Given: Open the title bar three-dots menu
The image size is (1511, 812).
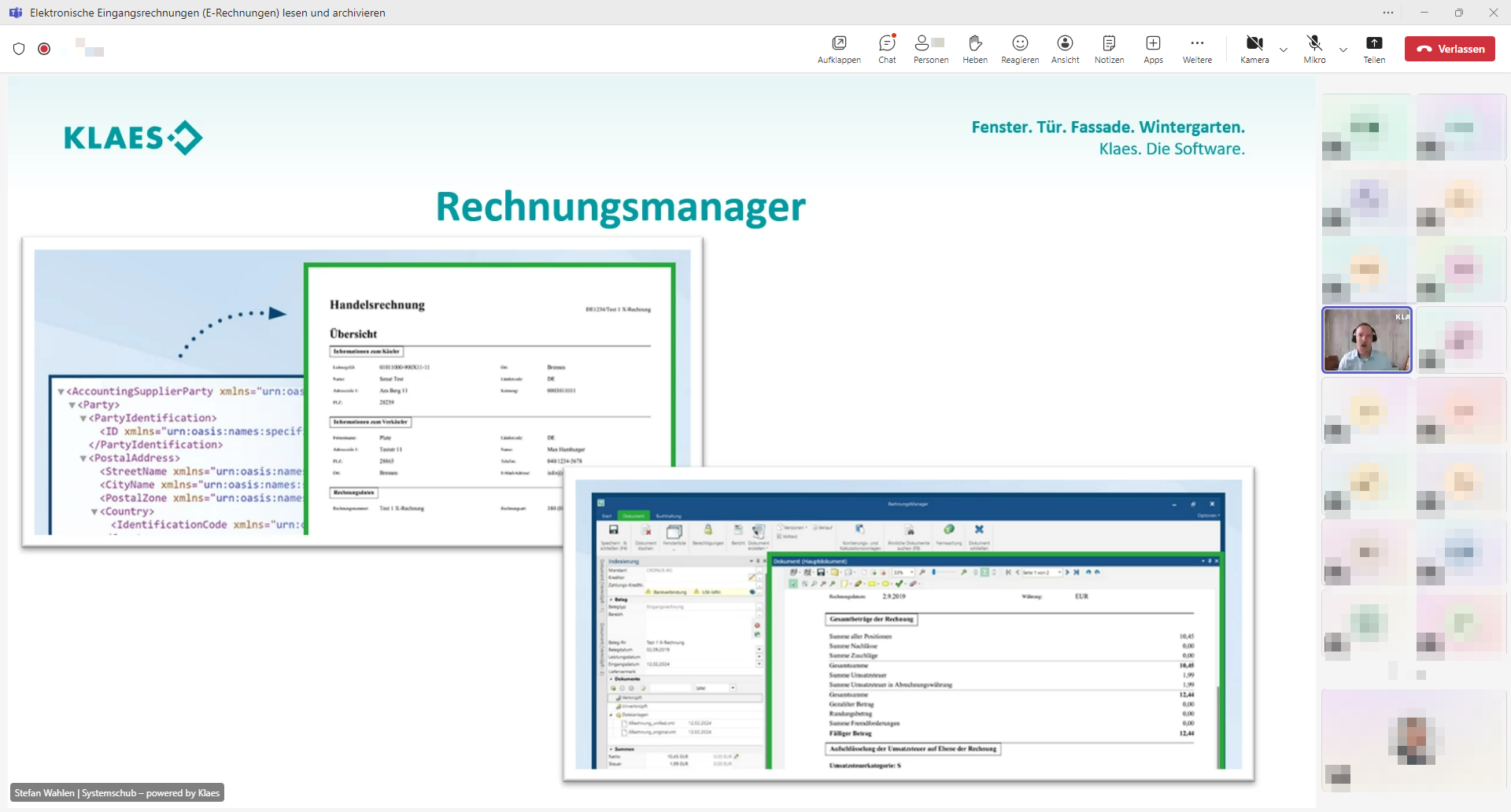Looking at the screenshot, I should tap(1388, 13).
